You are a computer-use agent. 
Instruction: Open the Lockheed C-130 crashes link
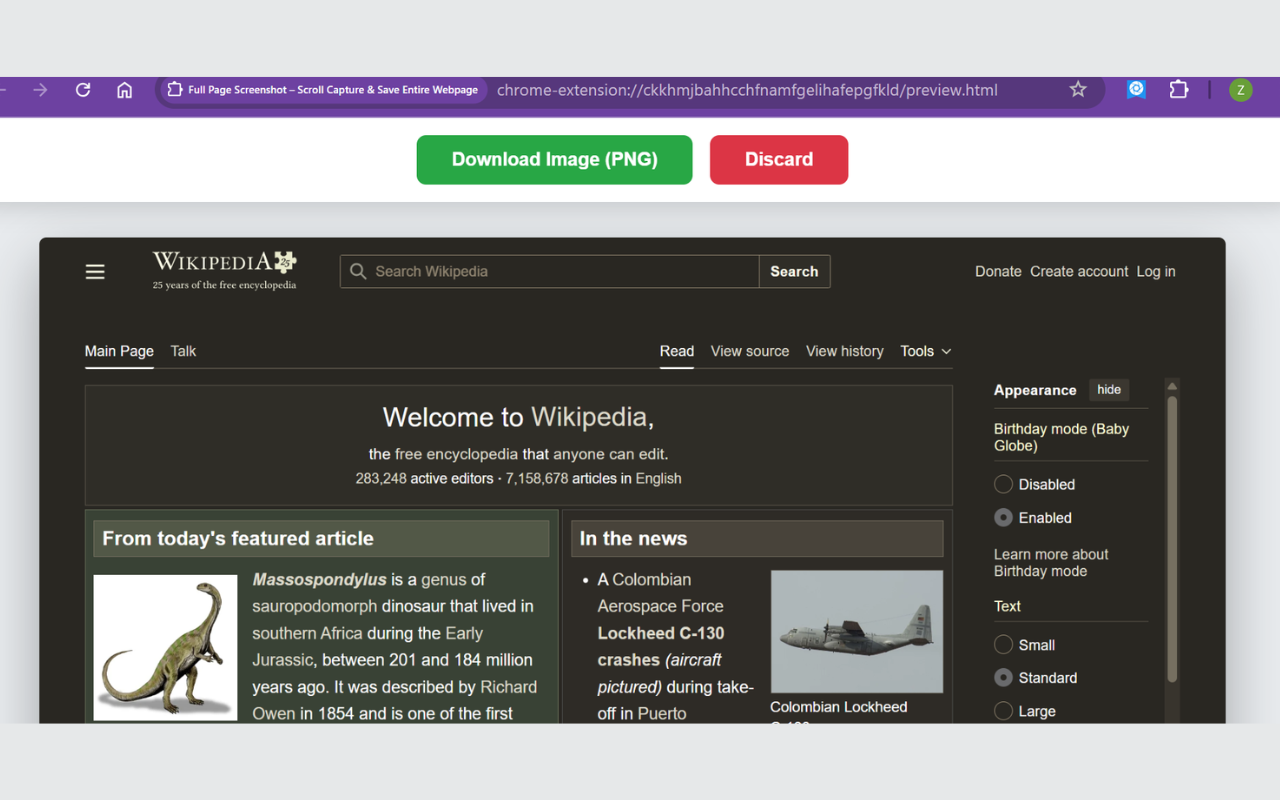pos(661,646)
